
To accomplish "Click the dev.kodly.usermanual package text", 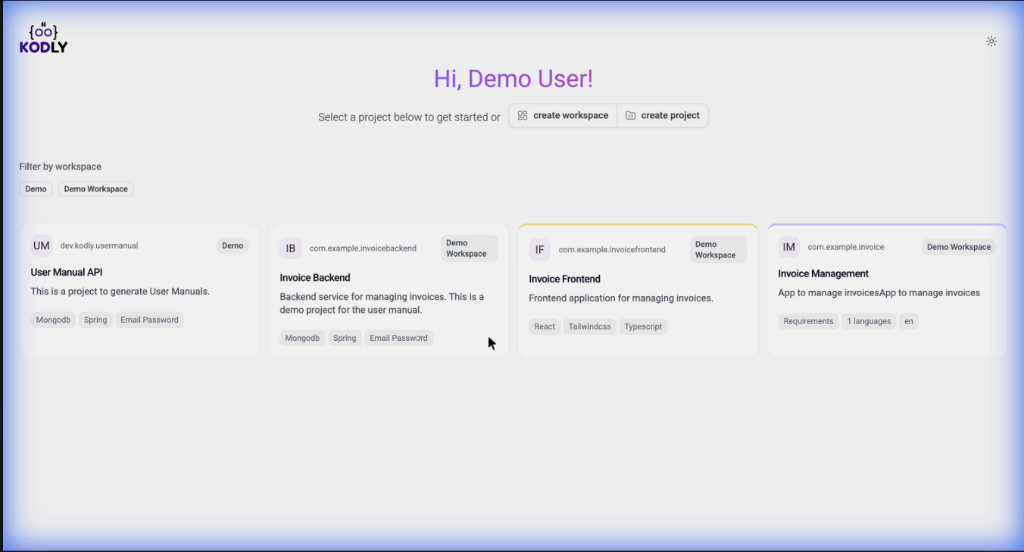I will [x=99, y=246].
